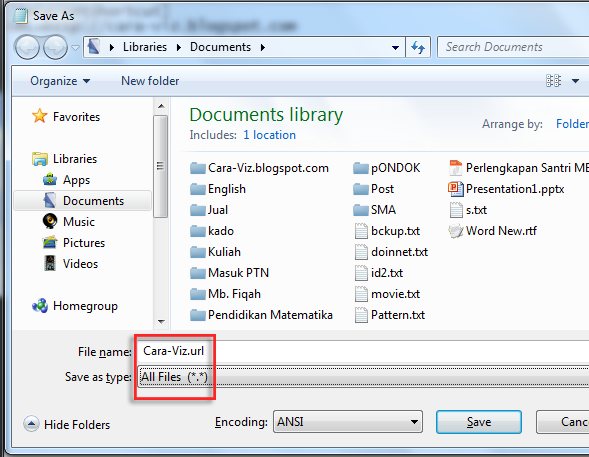The width and height of the screenshot is (589, 457).
Task: Open Arrange by Folder dropdown
Action: click(572, 124)
